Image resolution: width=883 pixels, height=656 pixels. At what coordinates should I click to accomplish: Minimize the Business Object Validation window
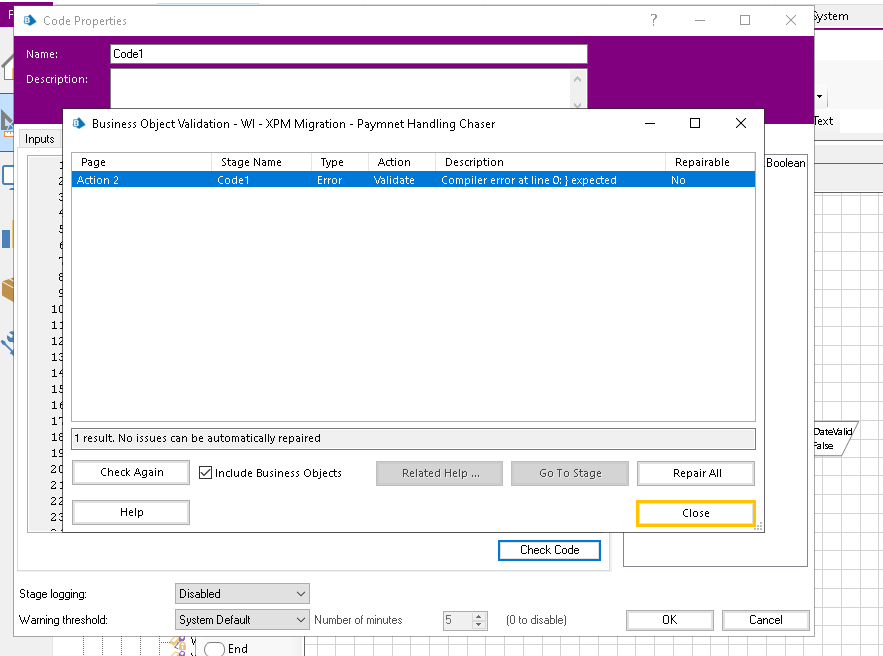click(650, 123)
